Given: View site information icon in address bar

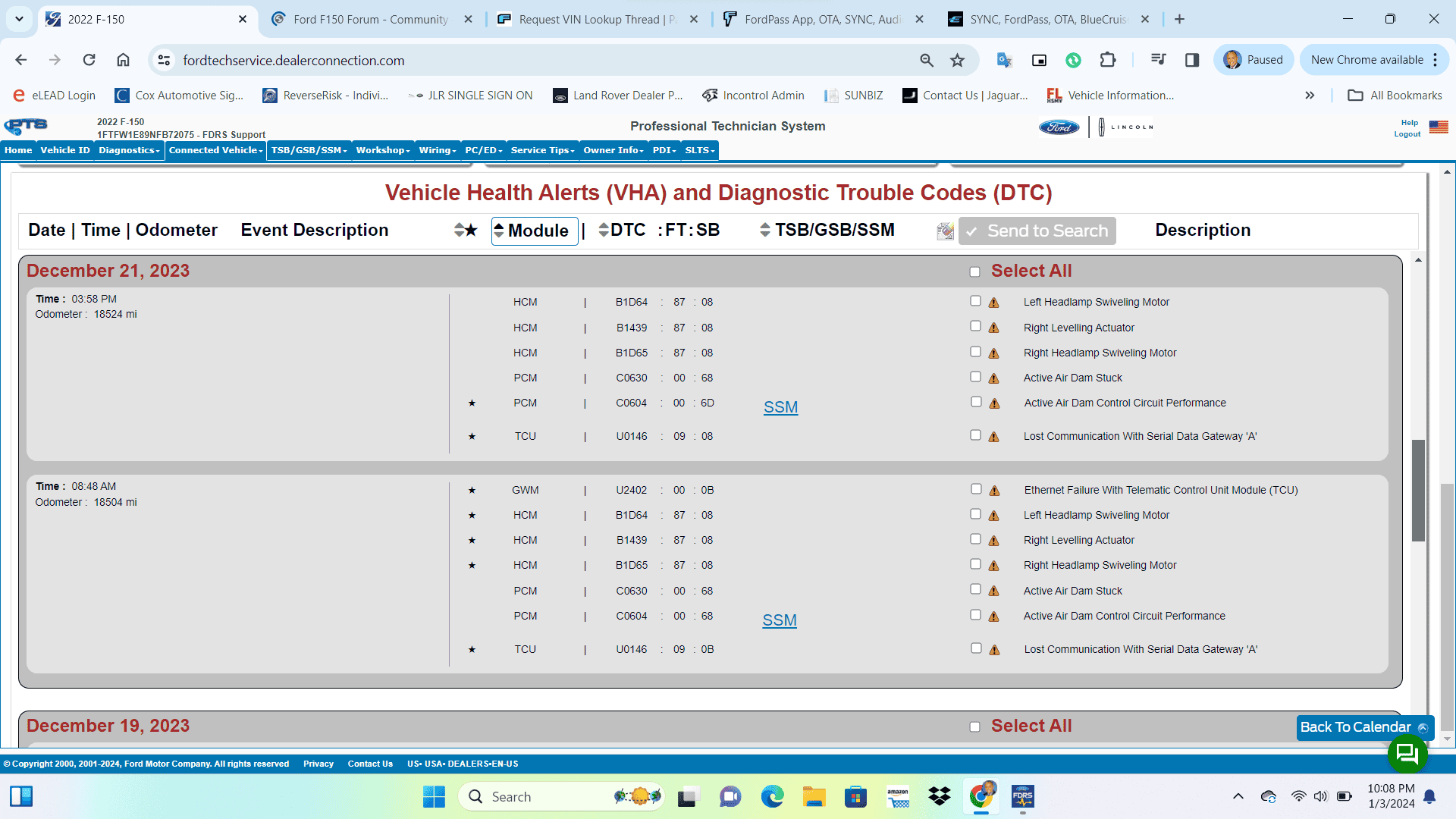Looking at the screenshot, I should click(x=164, y=60).
